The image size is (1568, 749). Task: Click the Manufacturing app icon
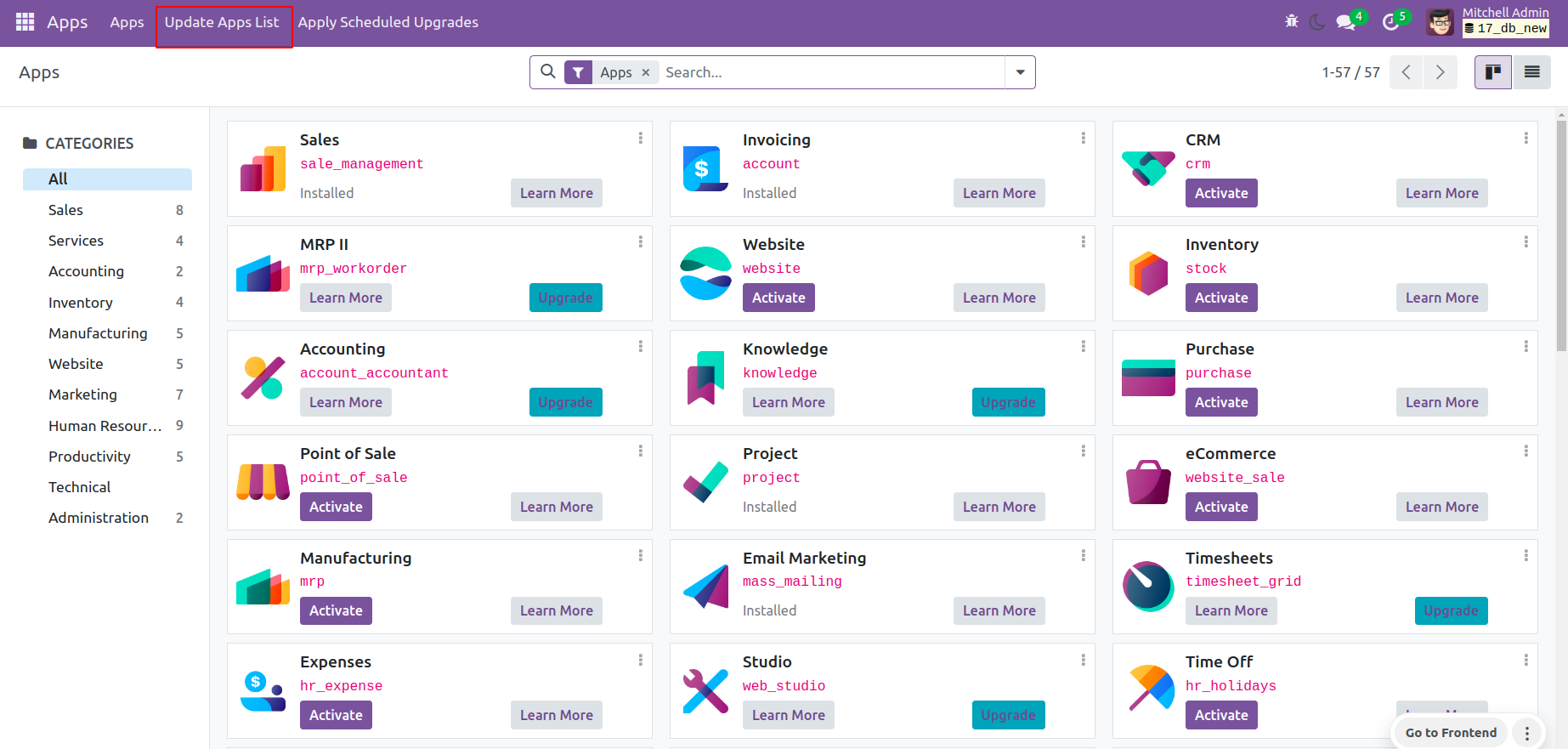[263, 587]
